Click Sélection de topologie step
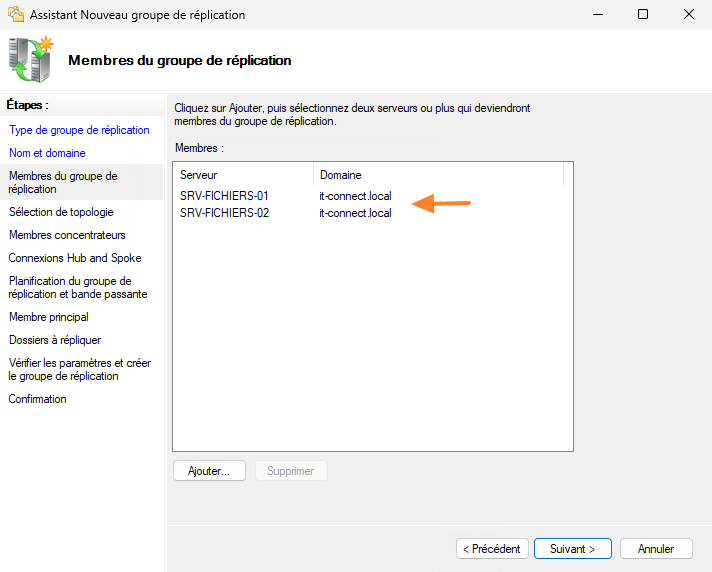Image resolution: width=712 pixels, height=572 pixels. 61,212
